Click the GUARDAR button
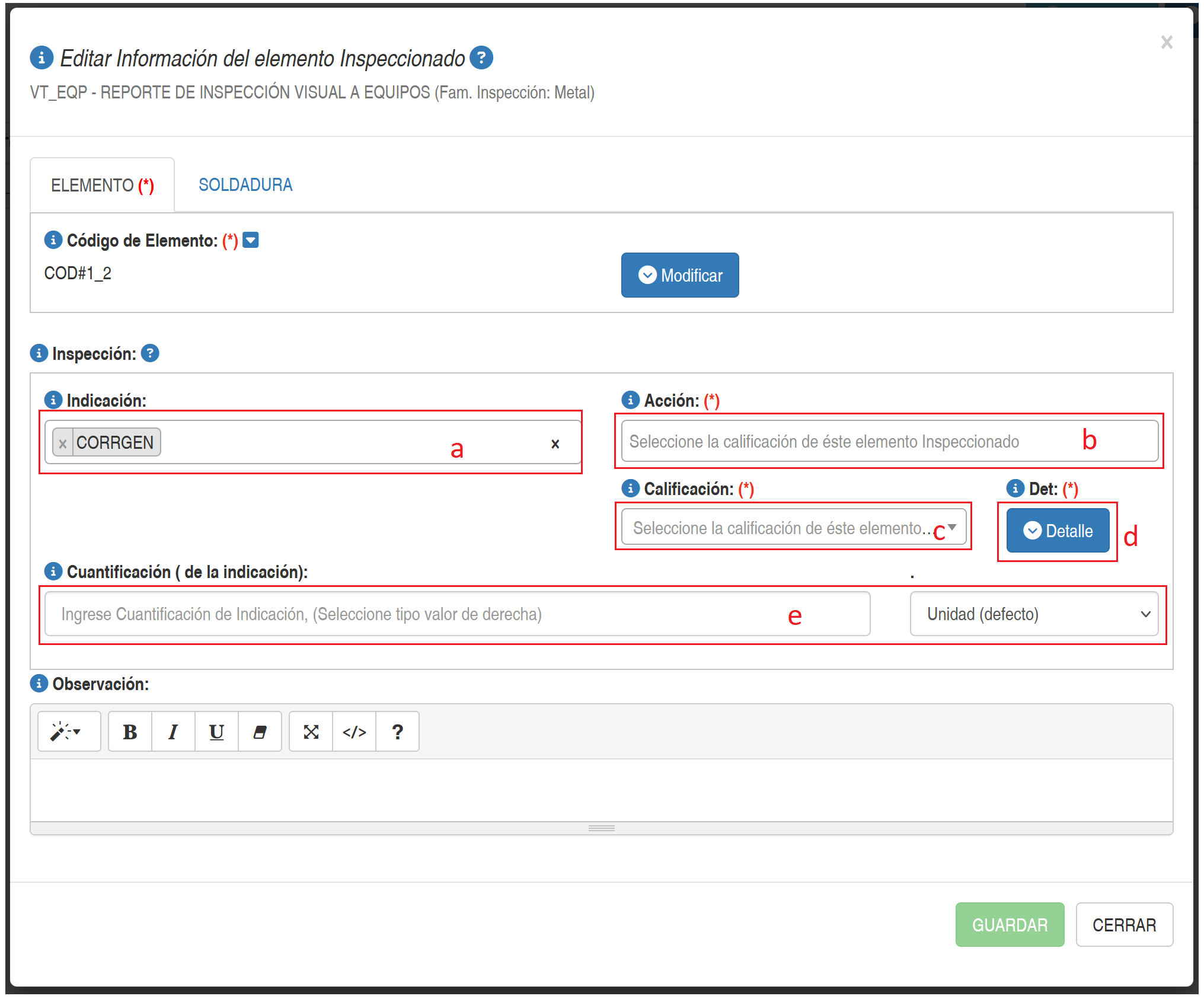The width and height of the screenshot is (1204, 999). pyautogui.click(x=1010, y=925)
